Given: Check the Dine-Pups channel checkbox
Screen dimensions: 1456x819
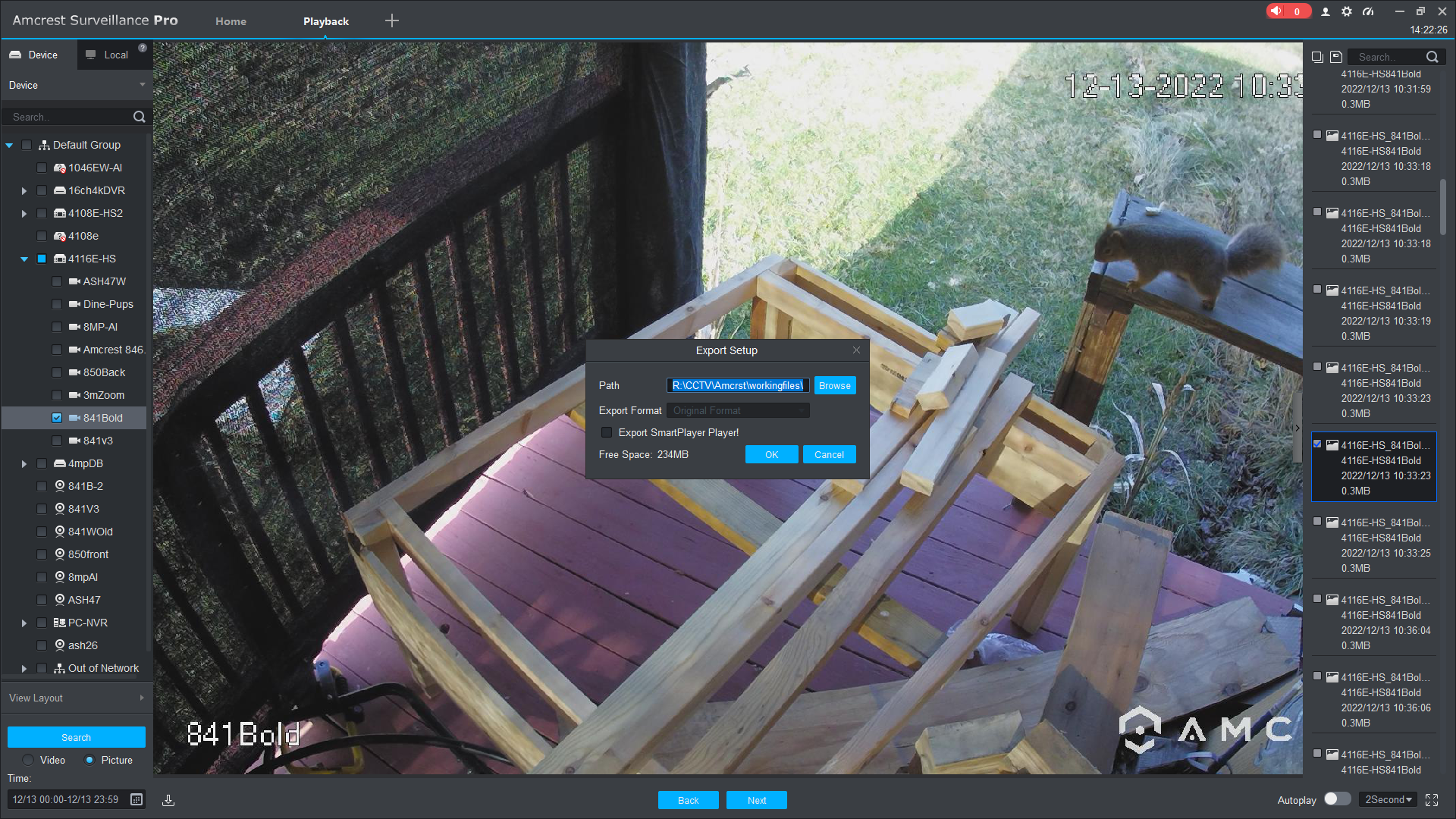Looking at the screenshot, I should (57, 304).
